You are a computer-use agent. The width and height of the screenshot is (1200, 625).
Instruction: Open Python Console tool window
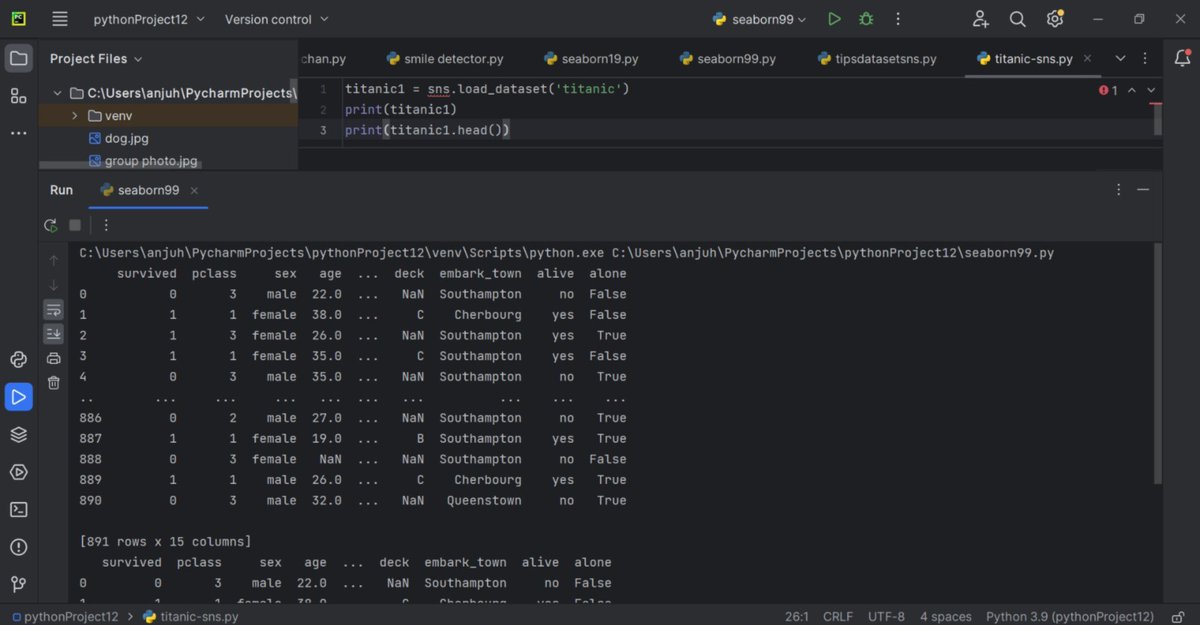18,360
